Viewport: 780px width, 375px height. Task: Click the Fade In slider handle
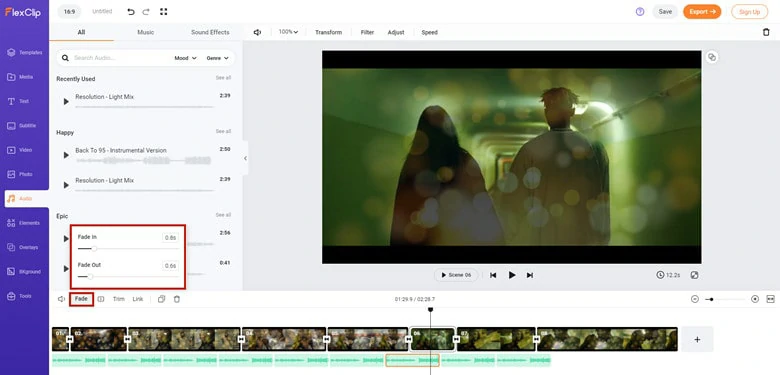[94, 248]
